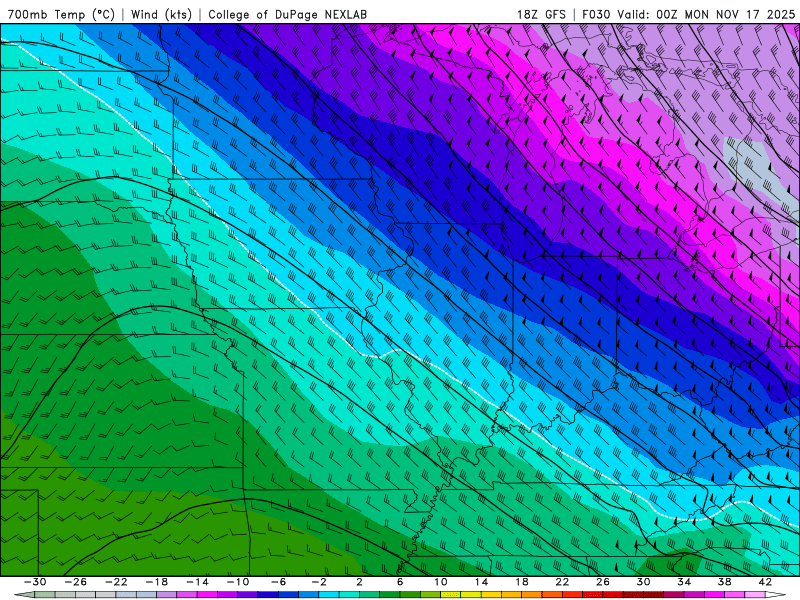Click the −14 label on the color scale
800x600 pixels.
pyautogui.click(x=197, y=582)
